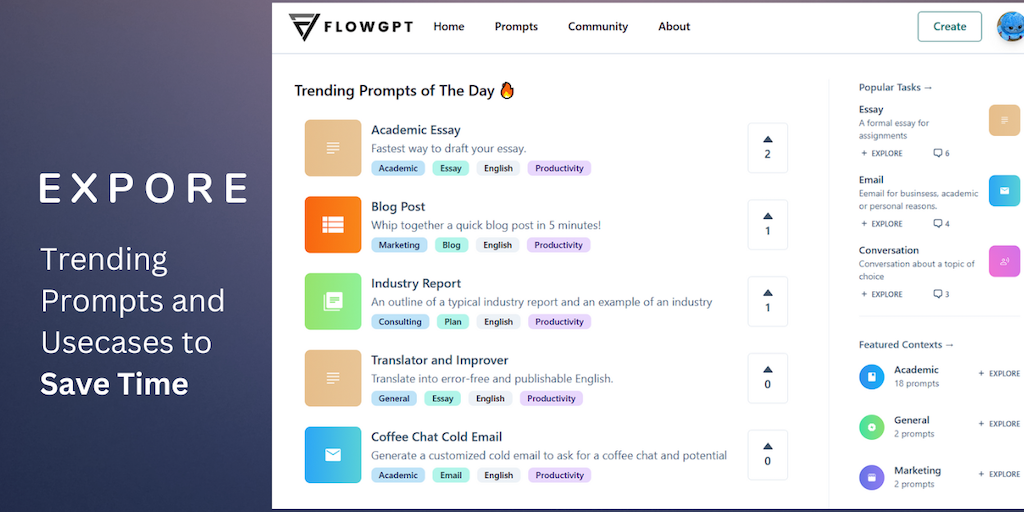Select the Marketing tag on Blog Post
Viewport: 1024px width, 512px height.
click(x=399, y=245)
